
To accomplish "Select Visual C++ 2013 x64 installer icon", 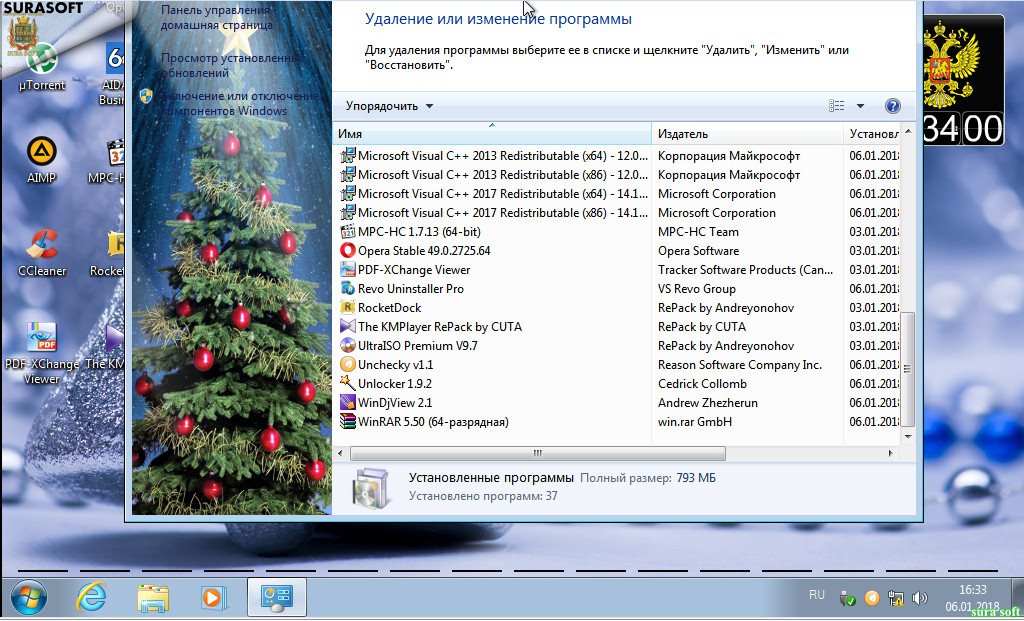I will [348, 155].
